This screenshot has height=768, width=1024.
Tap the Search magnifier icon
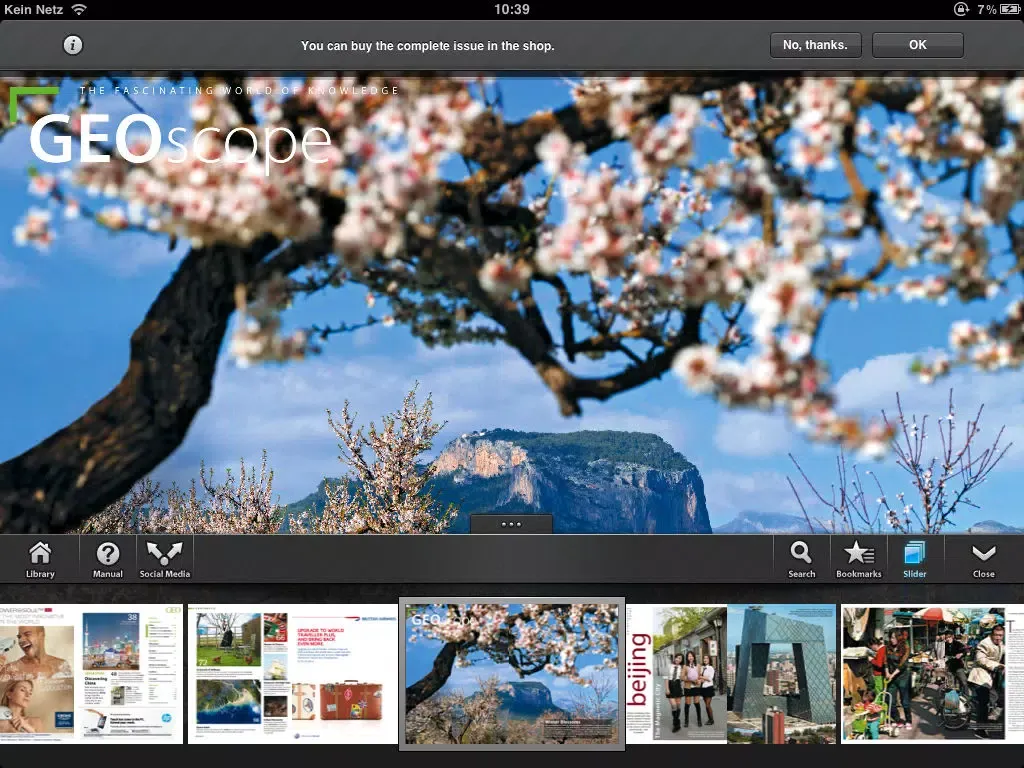click(x=801, y=560)
